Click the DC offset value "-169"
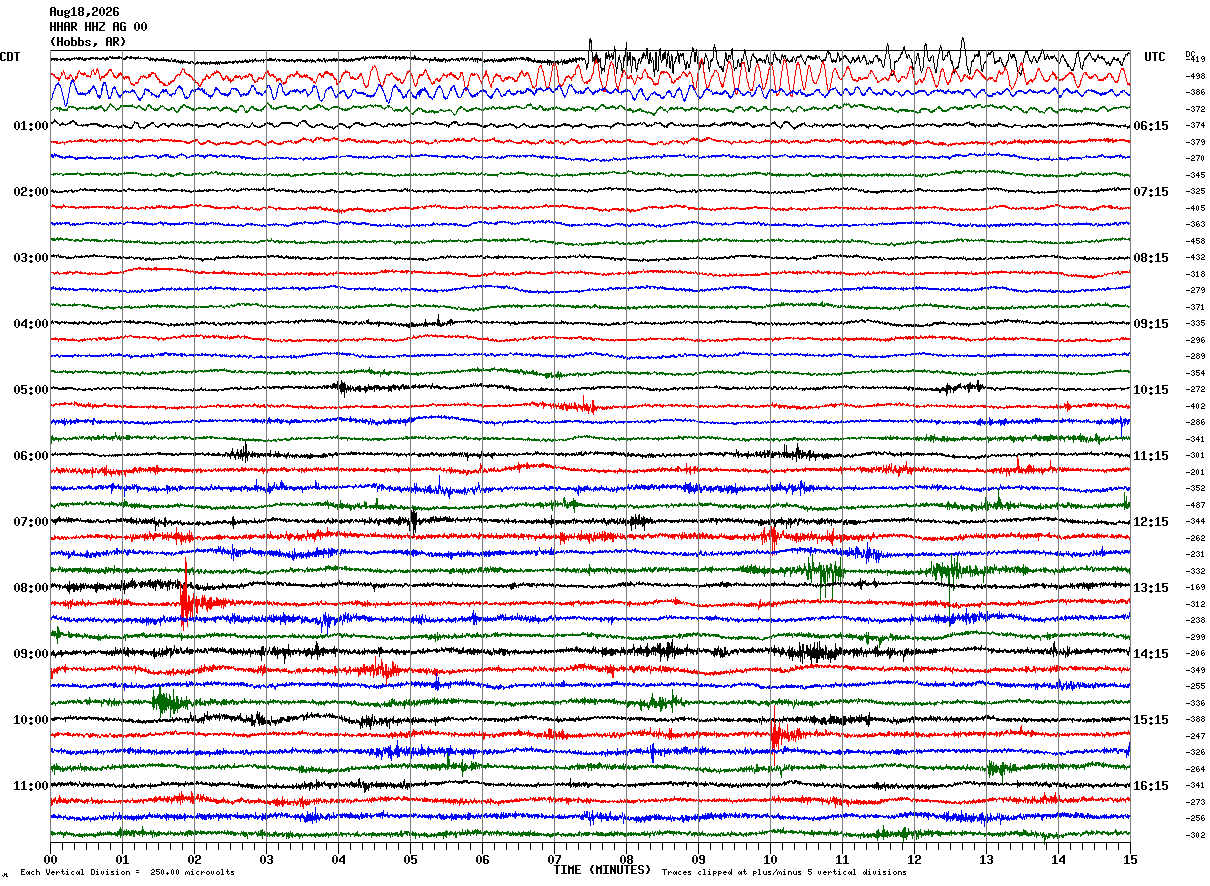The image size is (1210, 886). [x=1195, y=587]
